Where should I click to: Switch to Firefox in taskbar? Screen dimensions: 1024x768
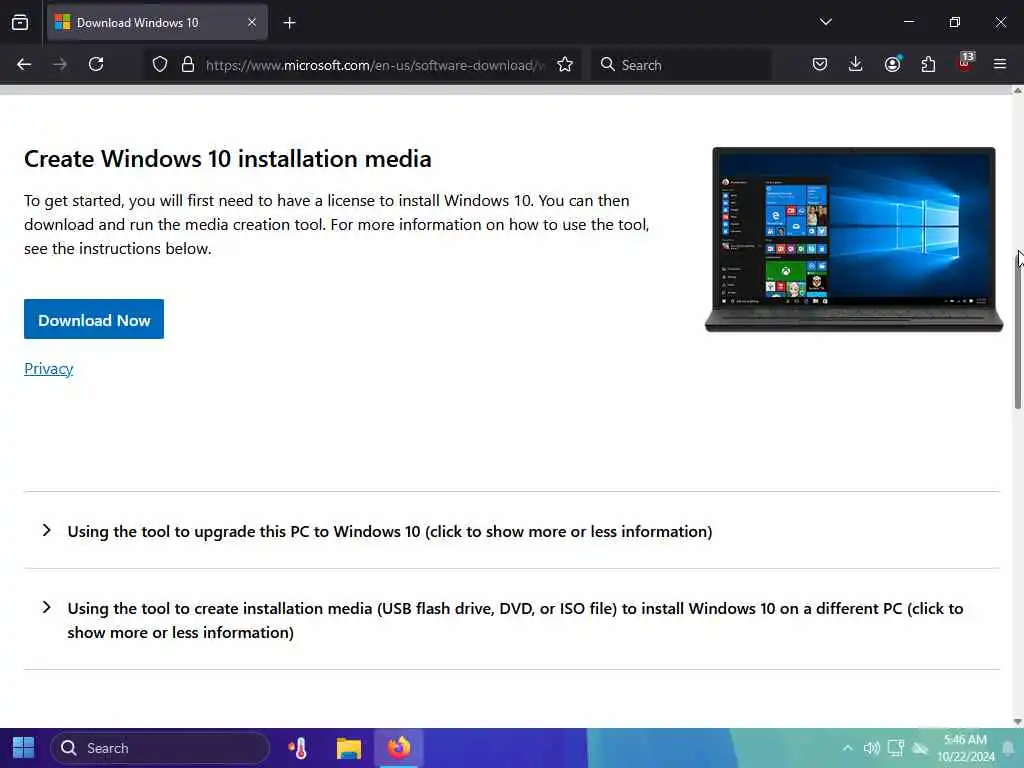tap(398, 748)
